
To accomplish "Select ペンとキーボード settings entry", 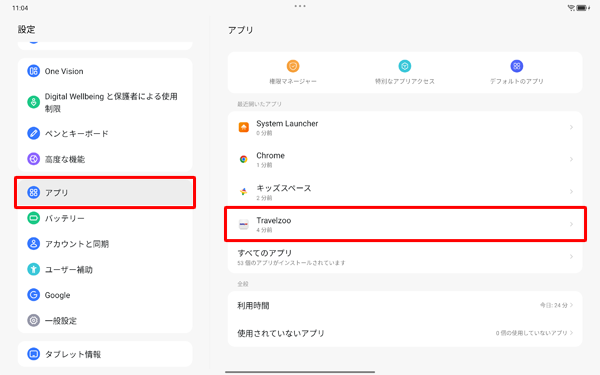I will tap(105, 133).
